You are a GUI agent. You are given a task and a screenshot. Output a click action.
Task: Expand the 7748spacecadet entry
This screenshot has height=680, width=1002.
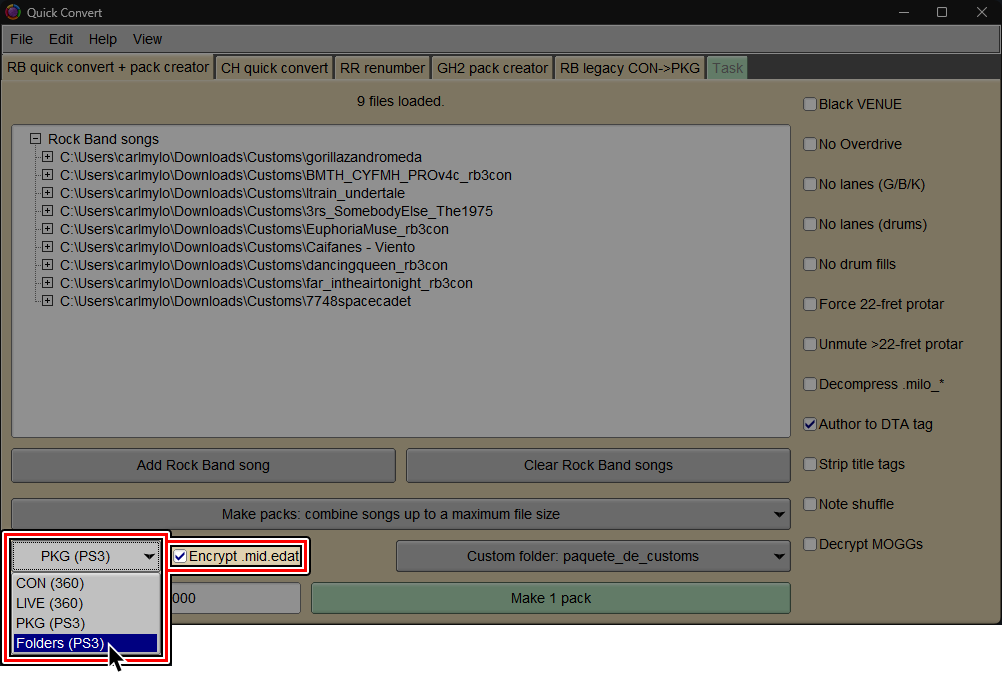[x=47, y=300]
